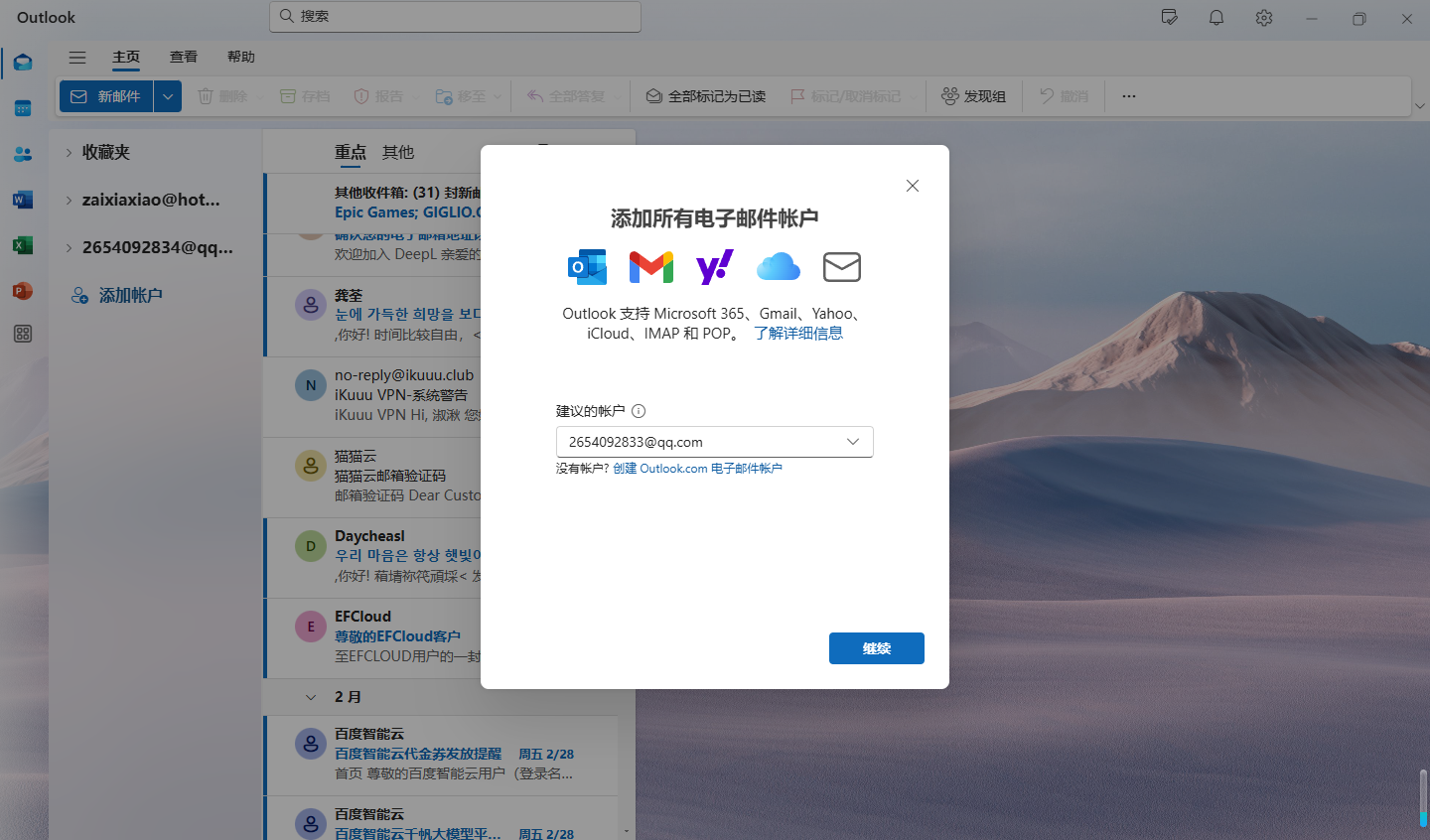The height and width of the screenshot is (840, 1430).
Task: Click the Report shield toolbar button
Action: click(379, 96)
